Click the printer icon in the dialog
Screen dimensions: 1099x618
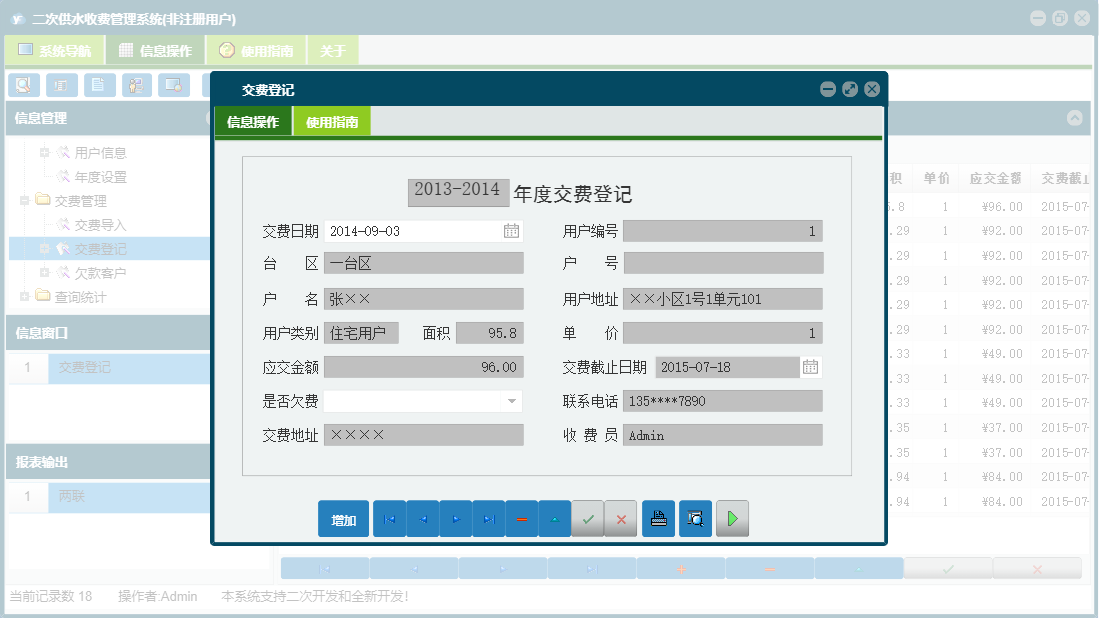[x=658, y=518]
